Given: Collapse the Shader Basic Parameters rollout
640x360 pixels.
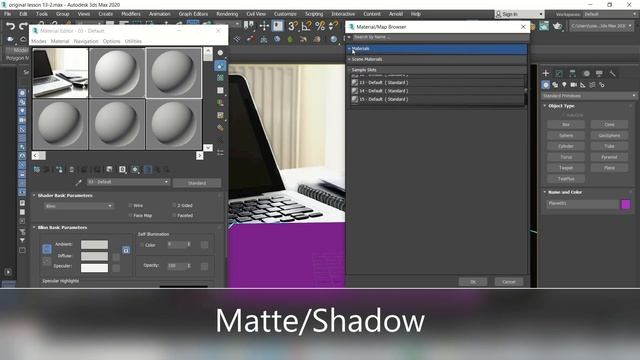Looking at the screenshot, I should coord(34,196).
